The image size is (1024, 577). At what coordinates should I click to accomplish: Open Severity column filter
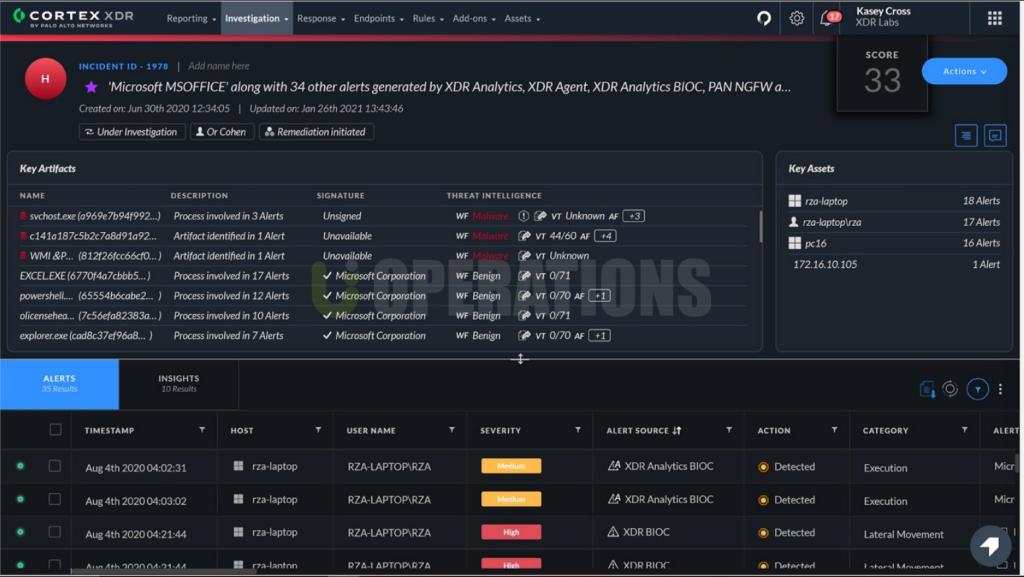pos(577,429)
